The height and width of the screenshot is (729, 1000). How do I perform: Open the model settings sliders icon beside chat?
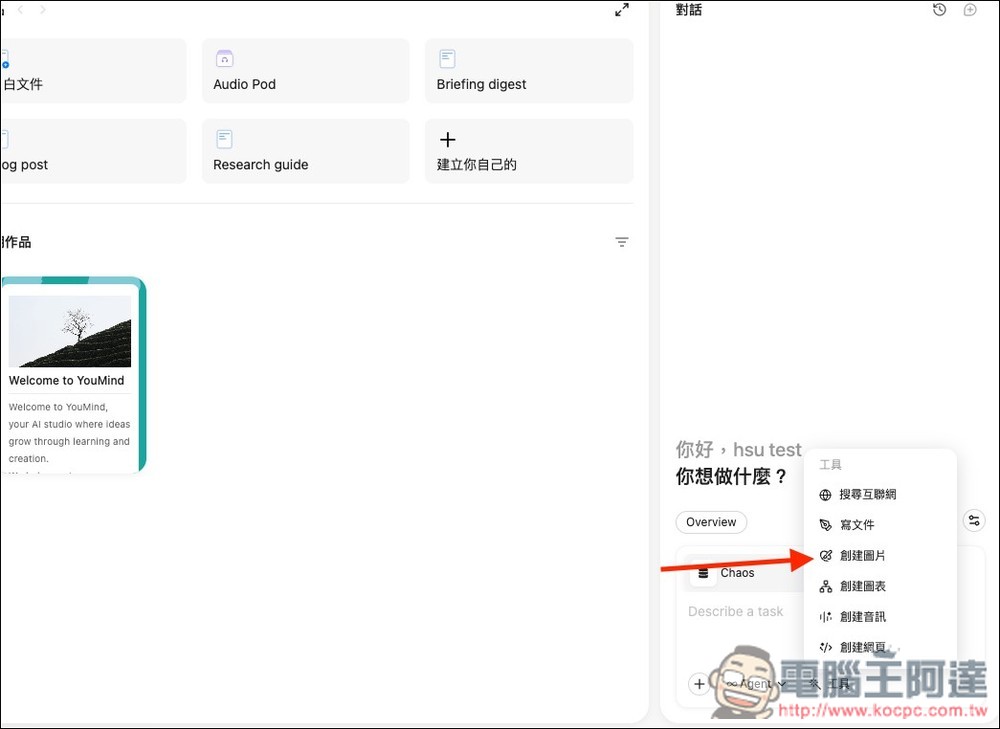tap(974, 520)
